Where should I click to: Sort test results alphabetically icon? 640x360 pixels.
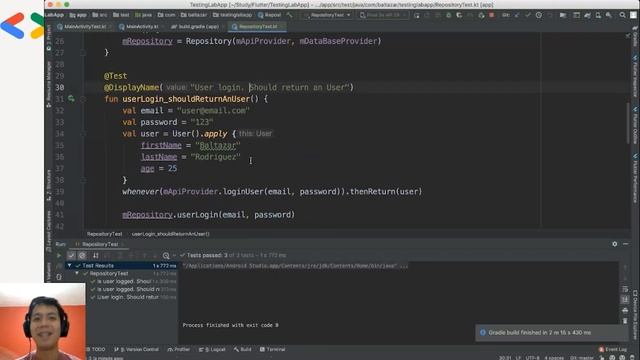(96, 256)
